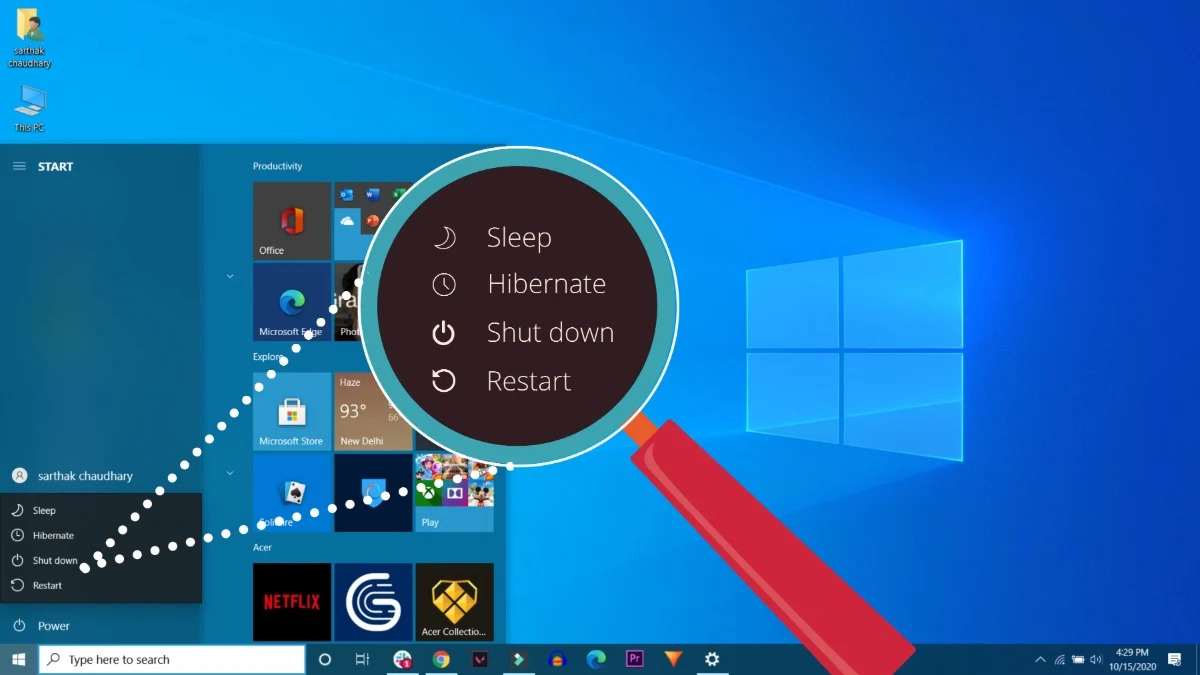Viewport: 1200px width, 675px height.
Task: Choose Restart in the Start power list
Action: [x=46, y=586]
